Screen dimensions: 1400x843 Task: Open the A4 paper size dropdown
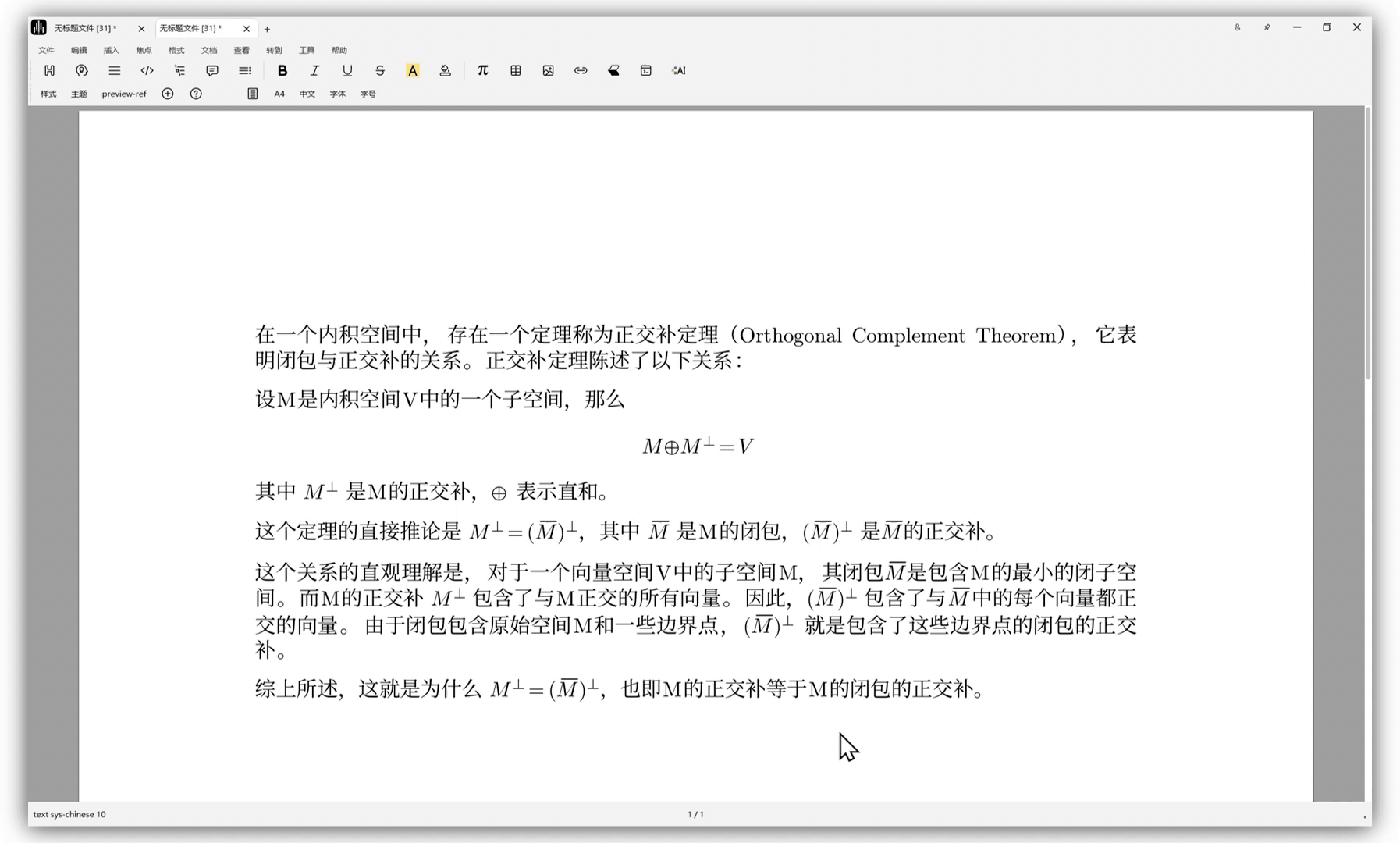[x=279, y=94]
